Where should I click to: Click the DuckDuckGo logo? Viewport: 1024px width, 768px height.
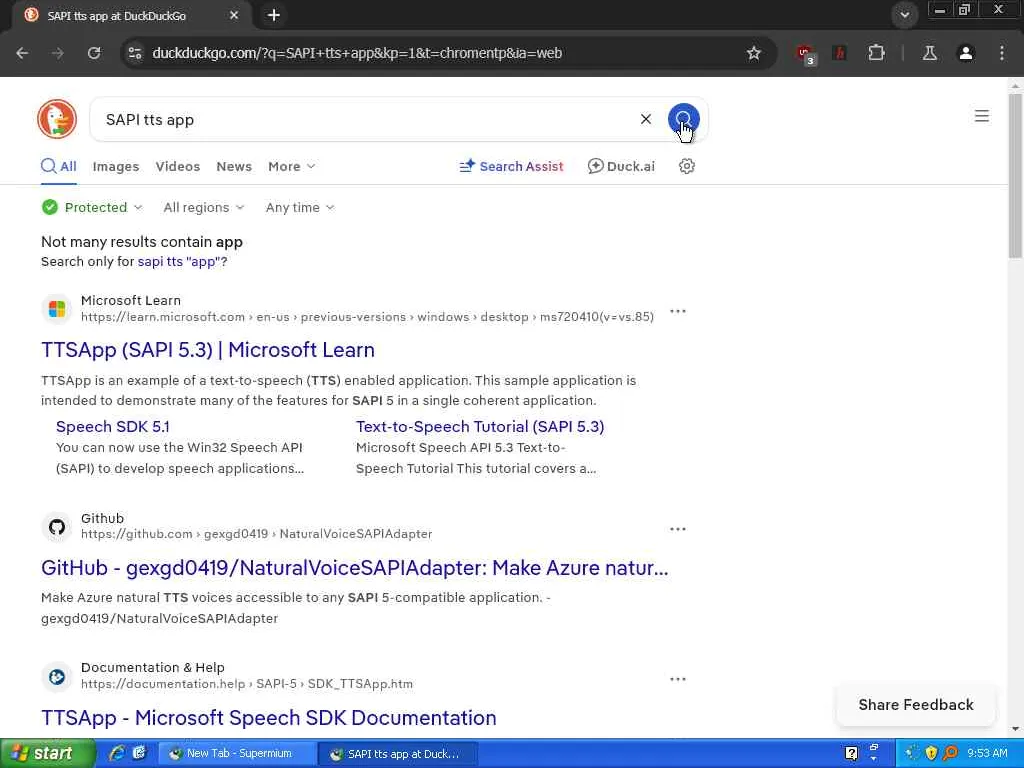point(57,119)
